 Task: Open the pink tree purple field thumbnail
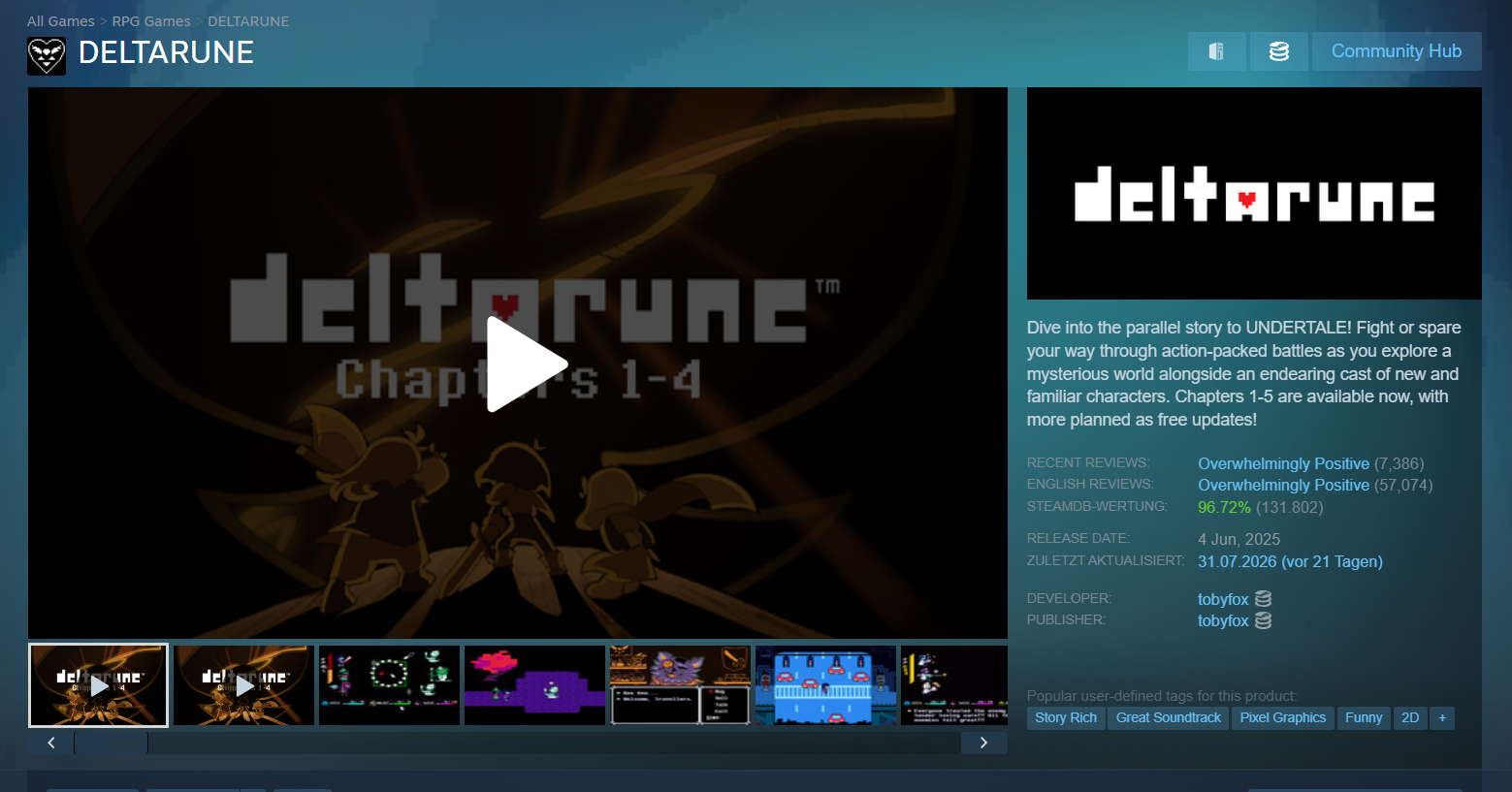pos(534,685)
